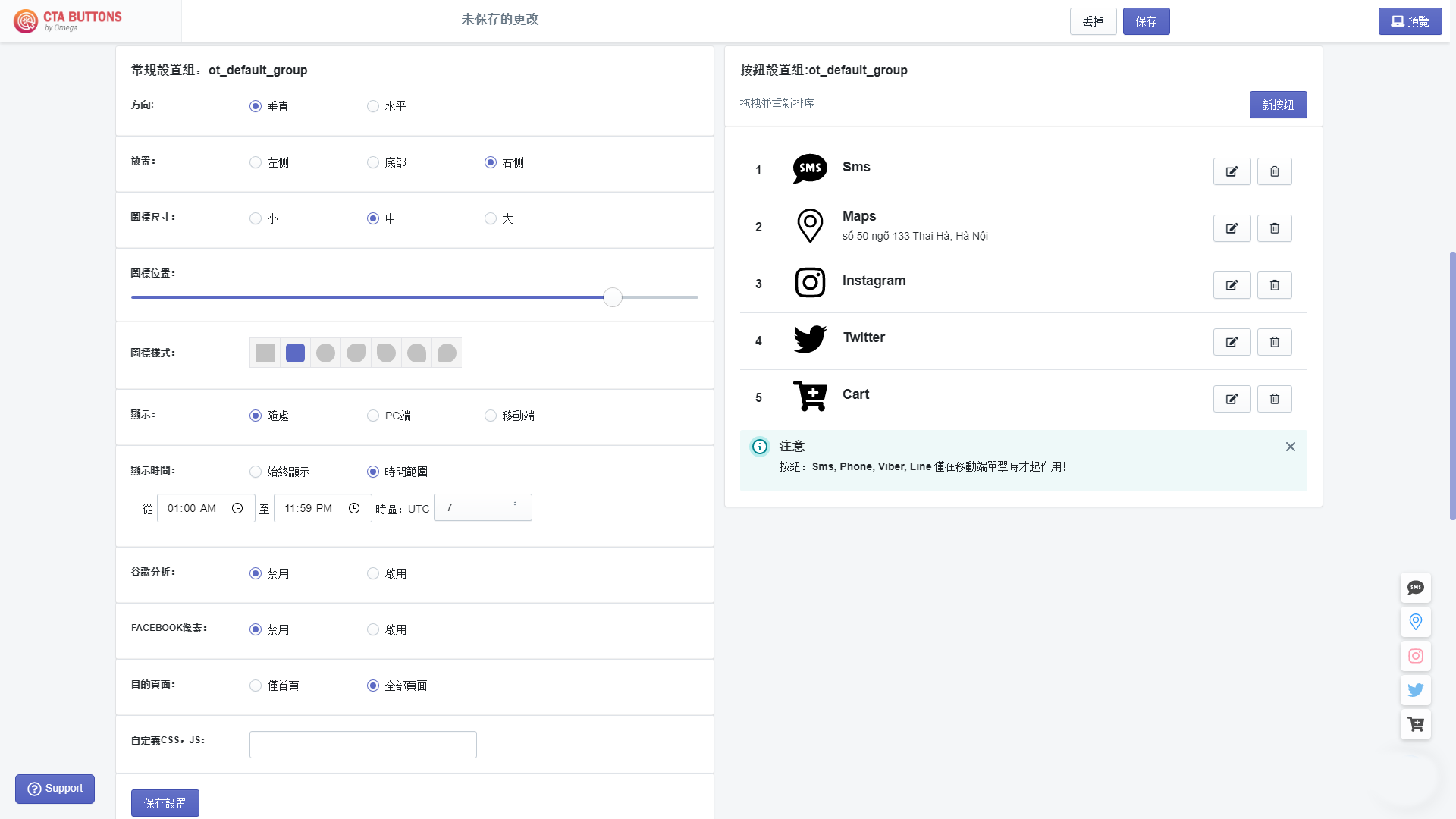The image size is (1456, 819).
Task: Click the info icon in the notice
Action: click(x=759, y=447)
